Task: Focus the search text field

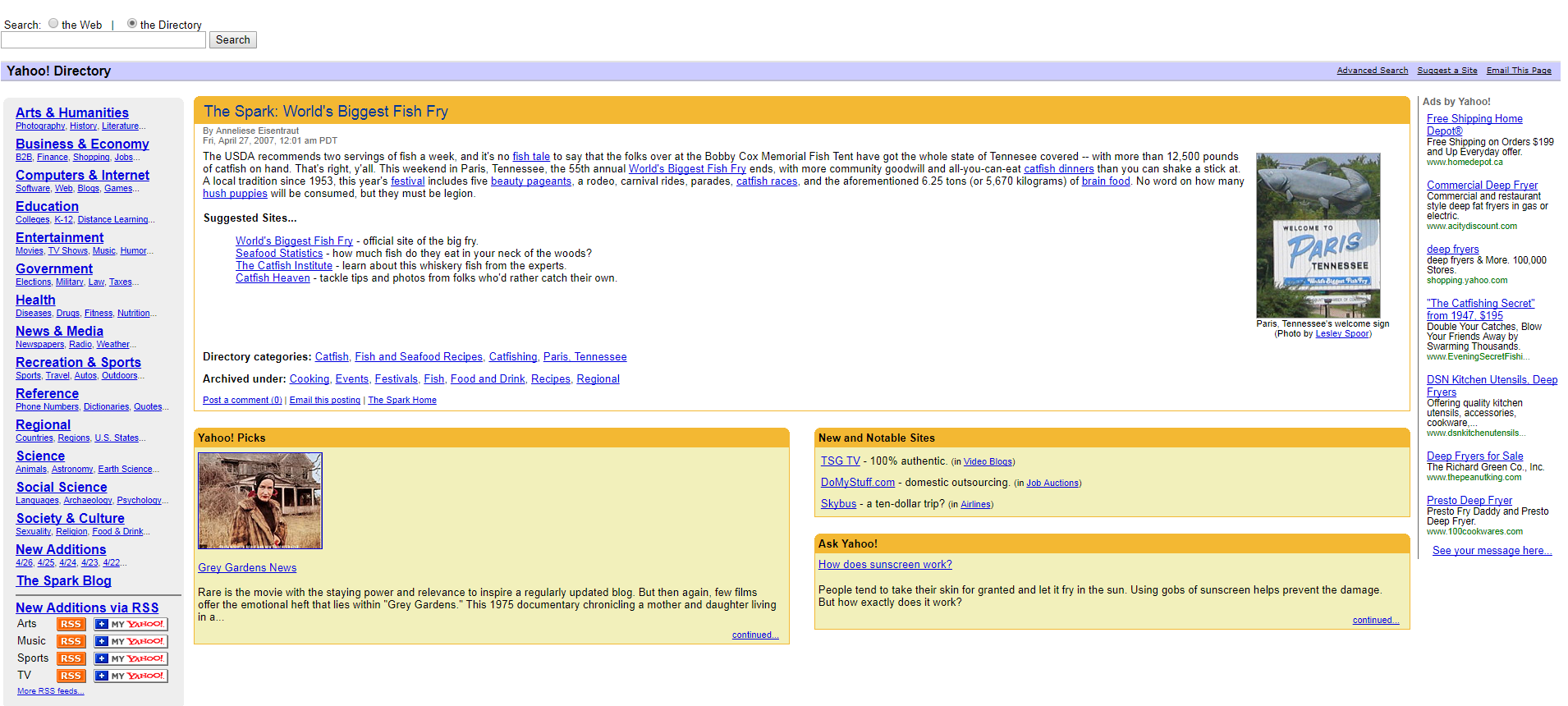Action: 103,40
